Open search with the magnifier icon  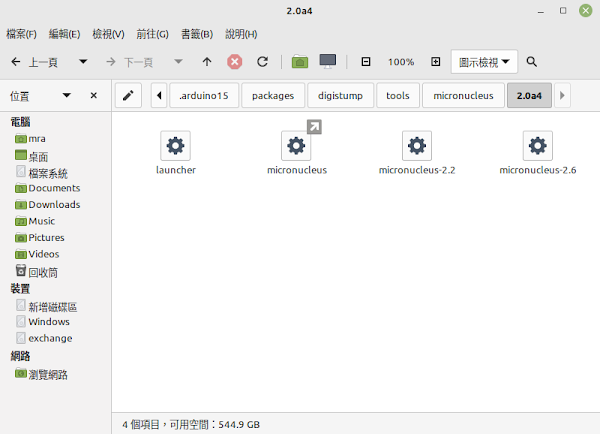tap(532, 62)
